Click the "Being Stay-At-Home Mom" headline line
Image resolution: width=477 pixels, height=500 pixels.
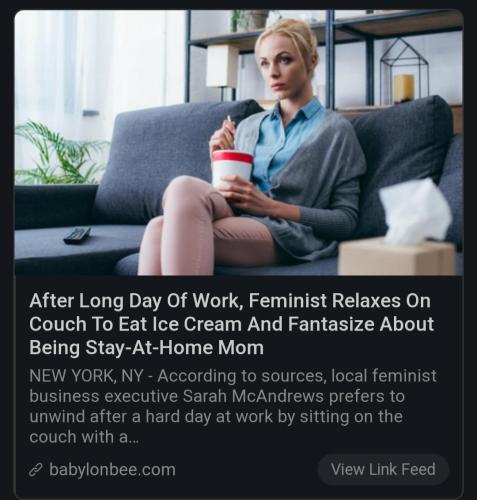tap(146, 348)
